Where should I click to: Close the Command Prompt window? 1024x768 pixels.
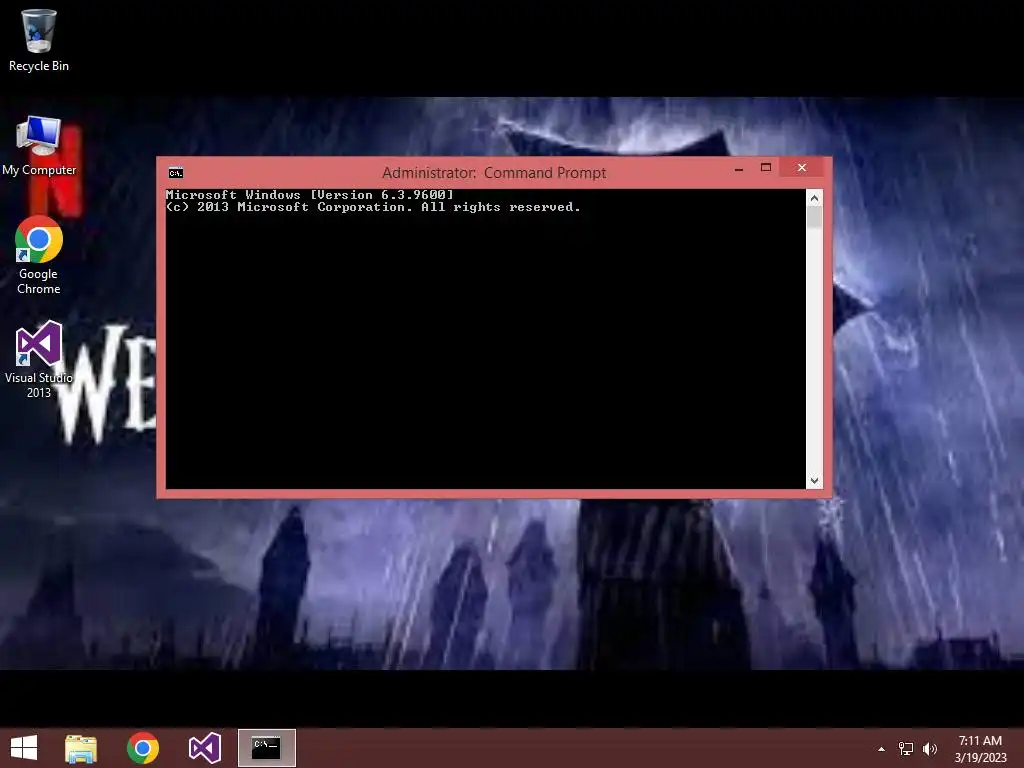click(802, 168)
